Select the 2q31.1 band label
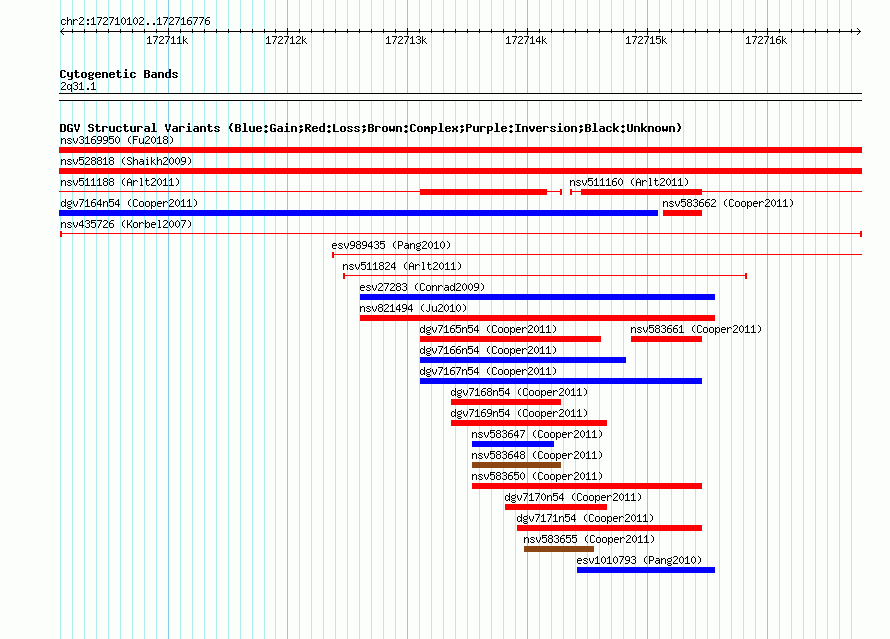 click(x=78, y=86)
